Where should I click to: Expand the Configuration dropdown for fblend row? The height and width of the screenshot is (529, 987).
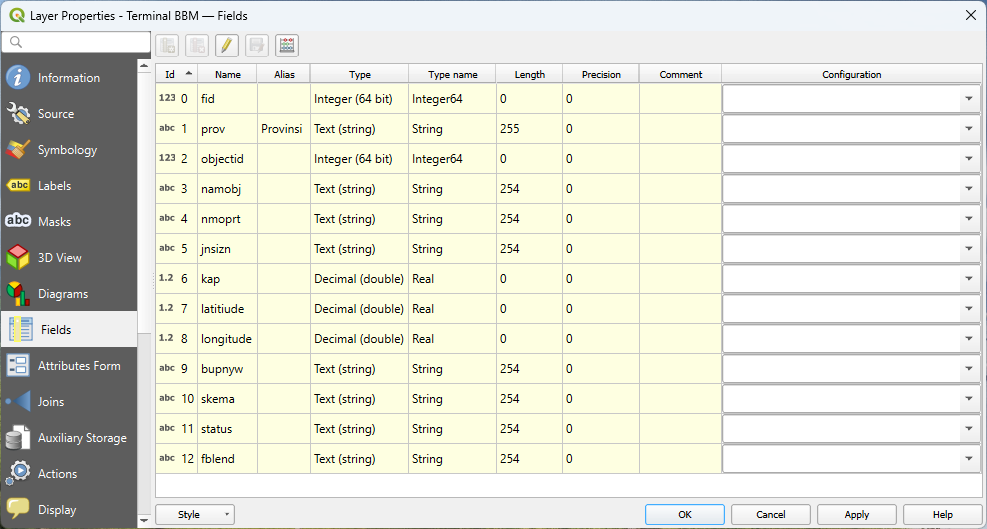click(968, 459)
